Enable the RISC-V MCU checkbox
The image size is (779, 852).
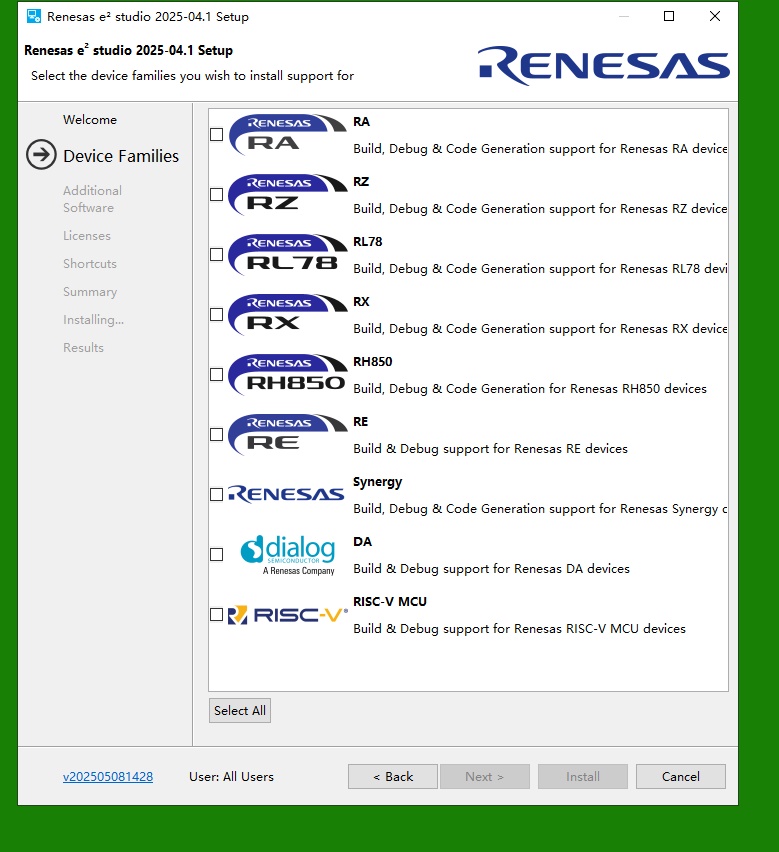click(216, 615)
